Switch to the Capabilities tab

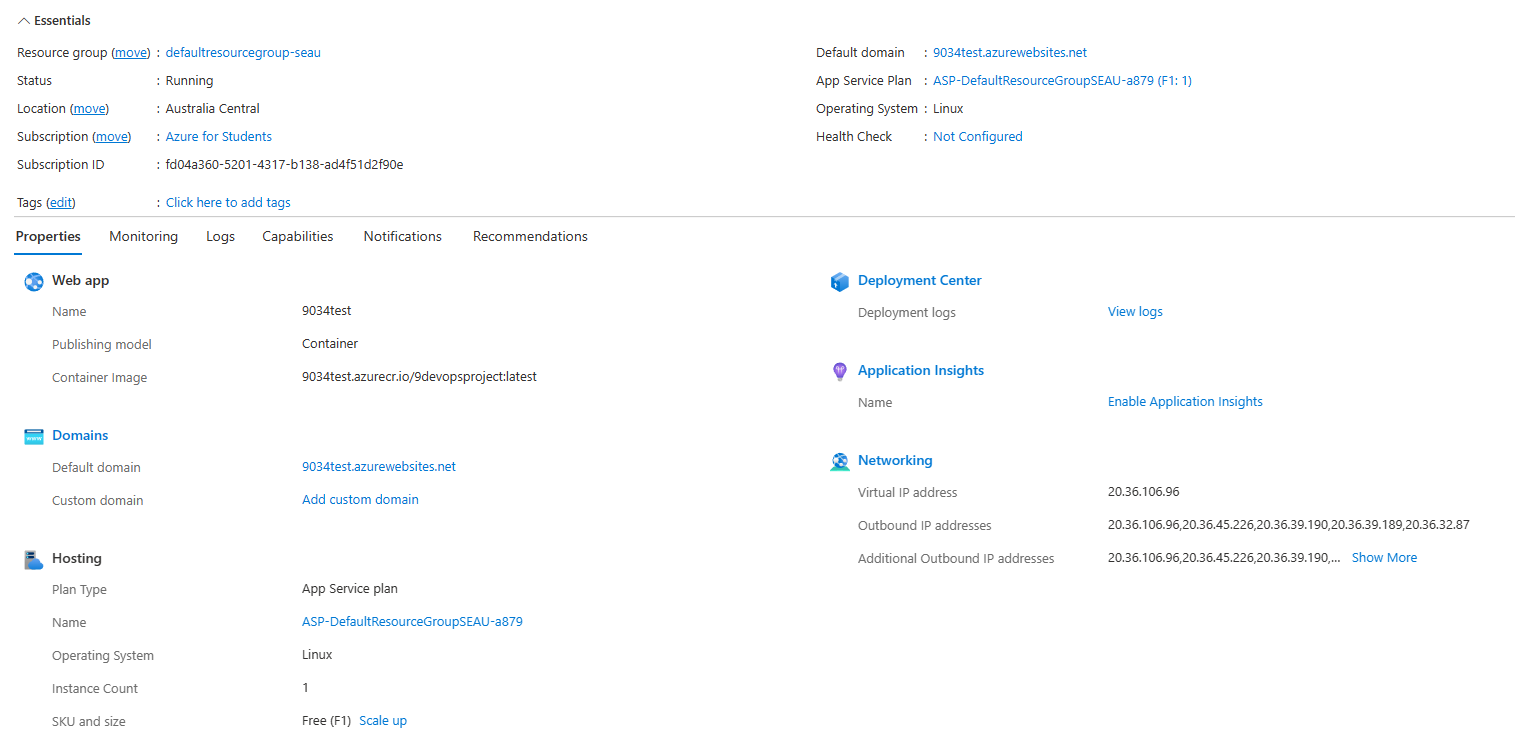(x=298, y=237)
